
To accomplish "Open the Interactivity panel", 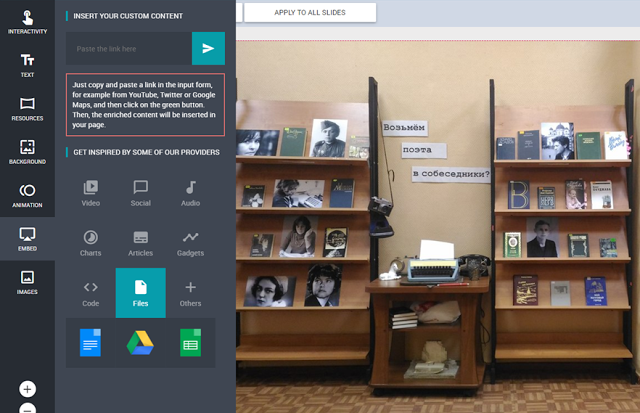I will tap(27, 22).
